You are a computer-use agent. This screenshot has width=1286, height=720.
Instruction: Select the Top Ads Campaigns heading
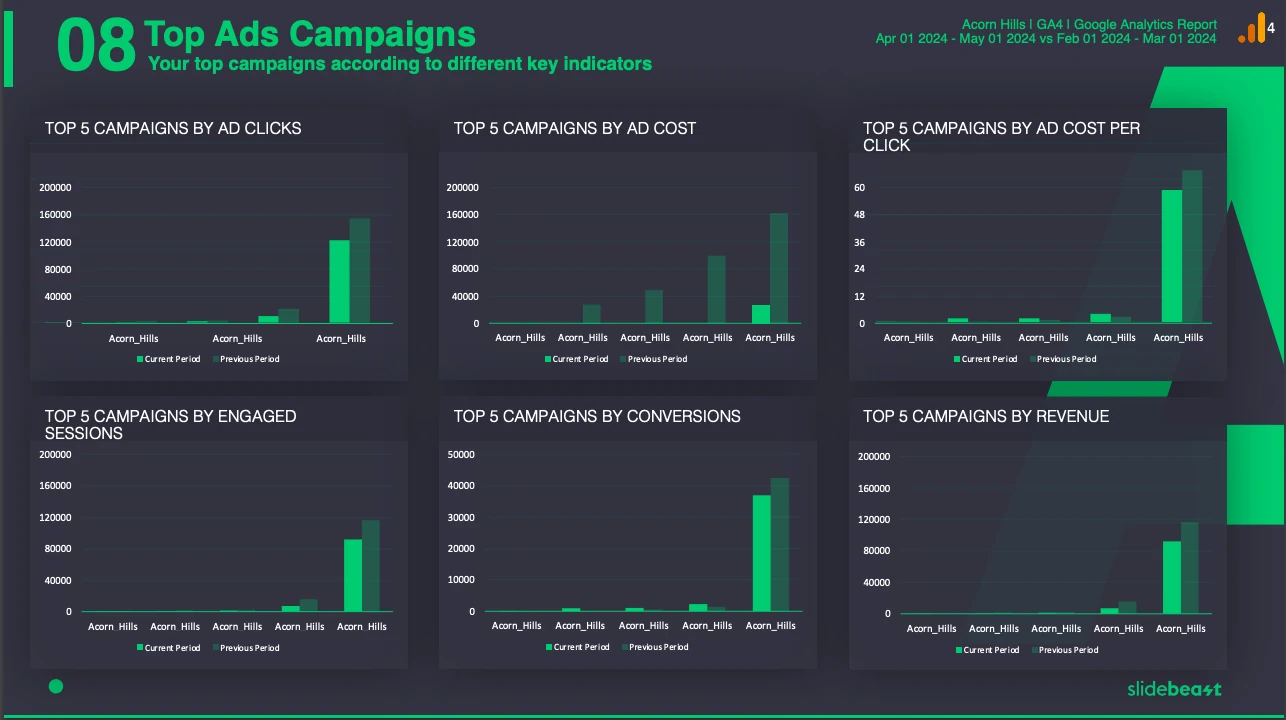(310, 34)
